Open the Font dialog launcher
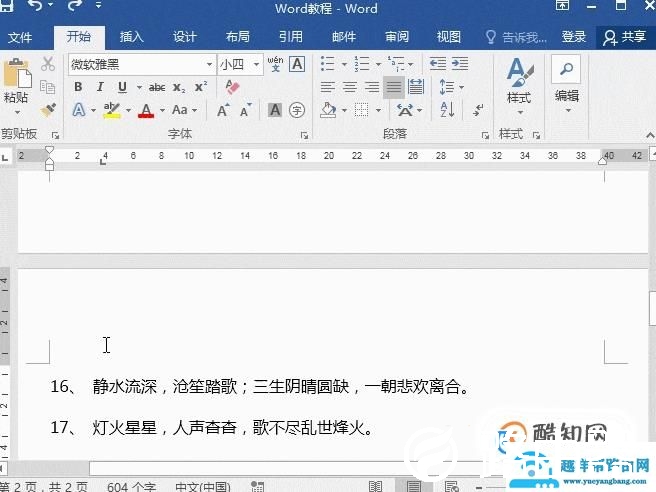This screenshot has height=492, width=656. (305, 135)
